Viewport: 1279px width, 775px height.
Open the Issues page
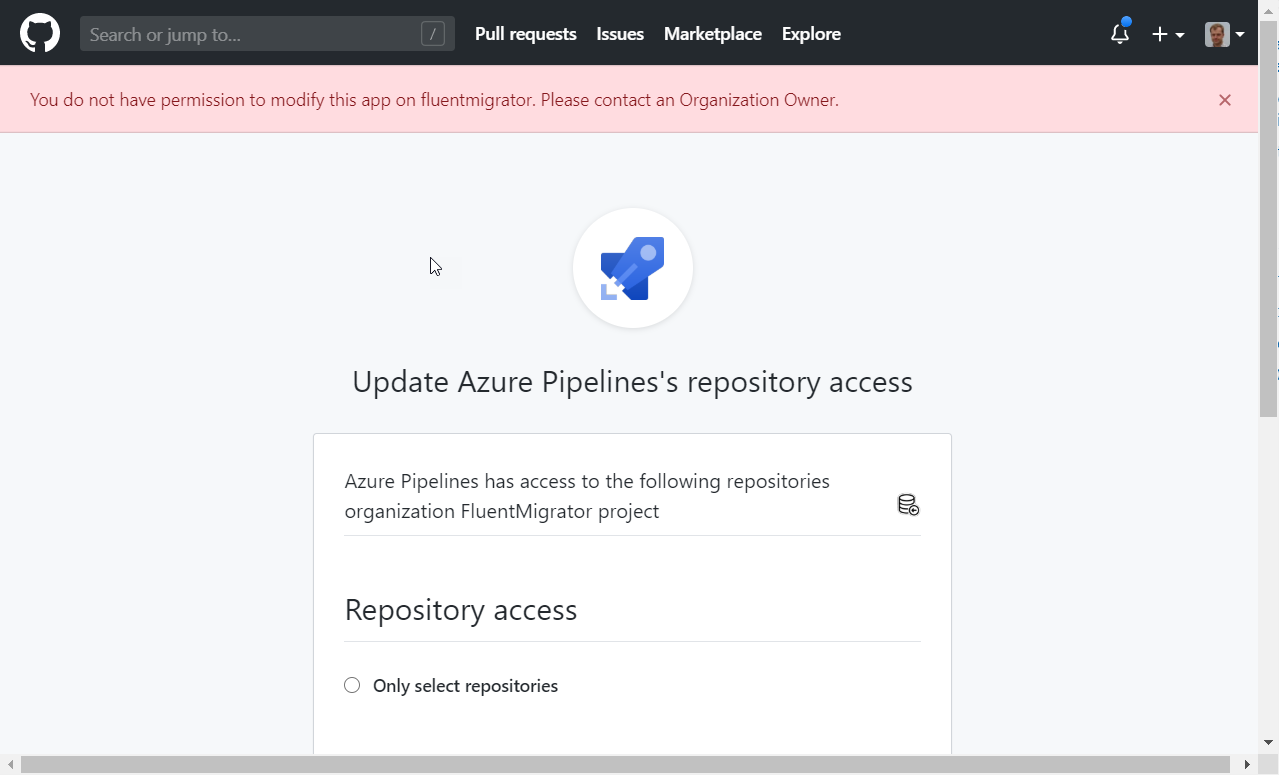(x=619, y=33)
